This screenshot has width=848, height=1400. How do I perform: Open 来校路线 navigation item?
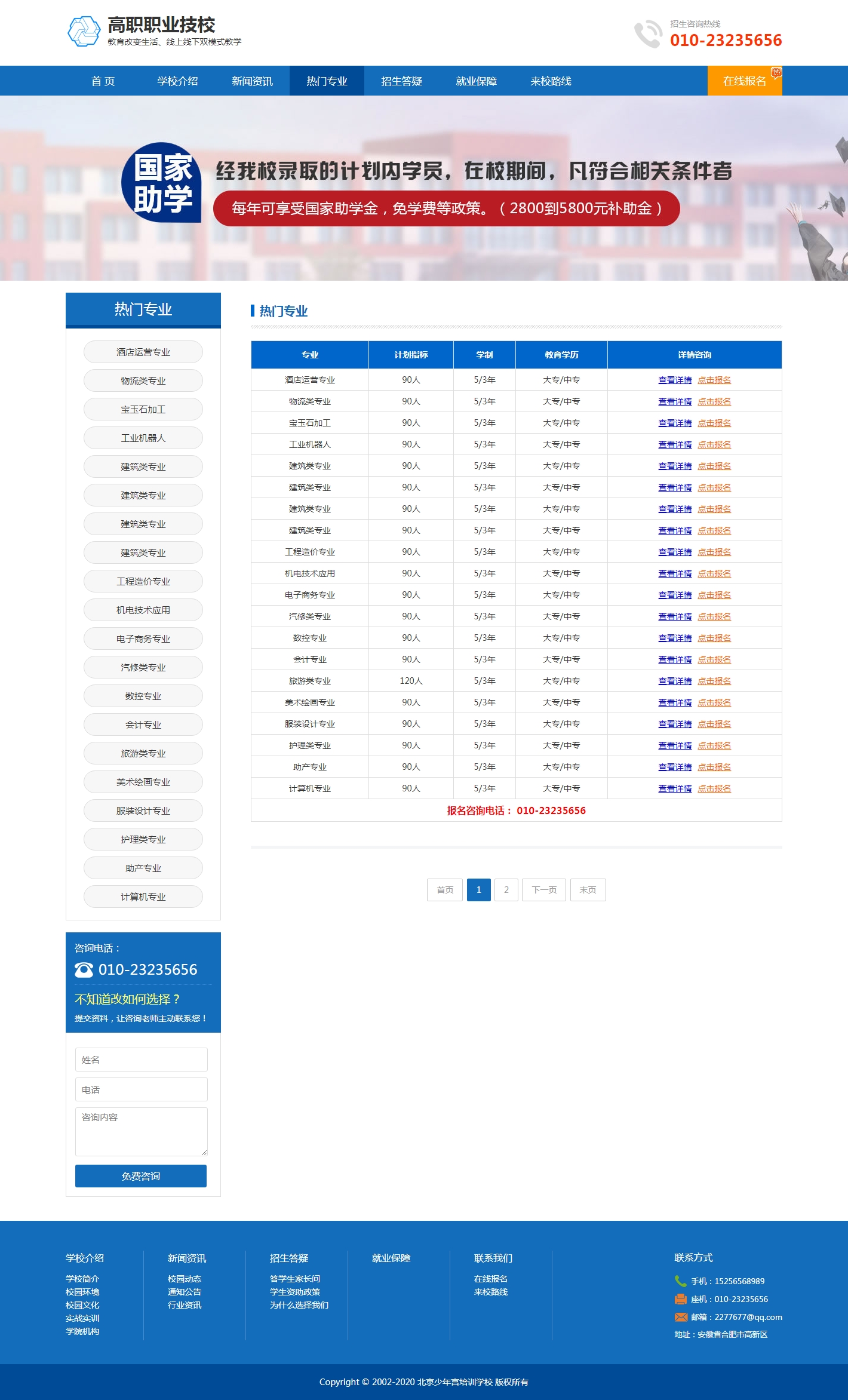pyautogui.click(x=551, y=81)
